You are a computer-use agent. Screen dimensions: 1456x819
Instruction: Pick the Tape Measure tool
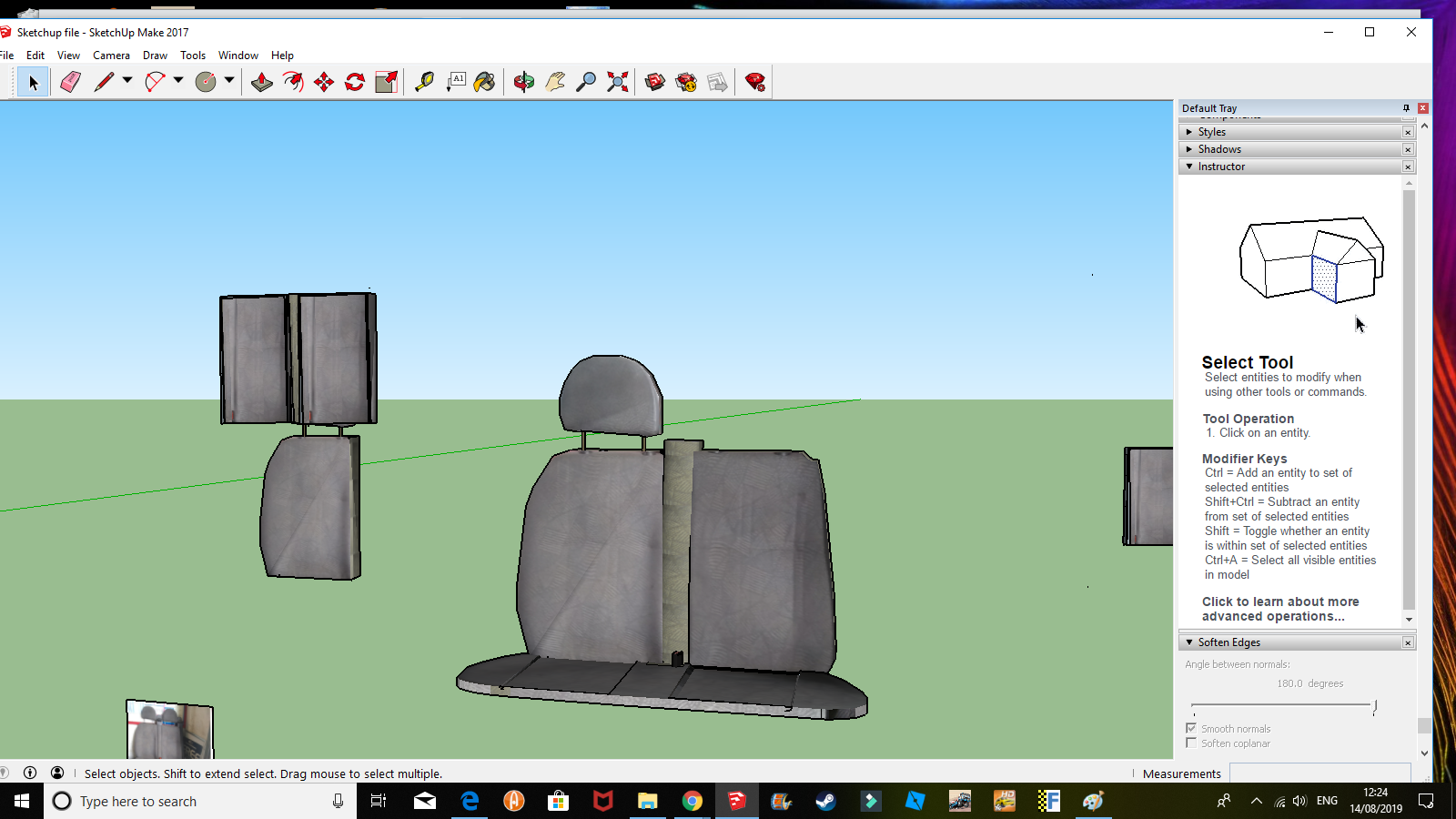point(424,82)
